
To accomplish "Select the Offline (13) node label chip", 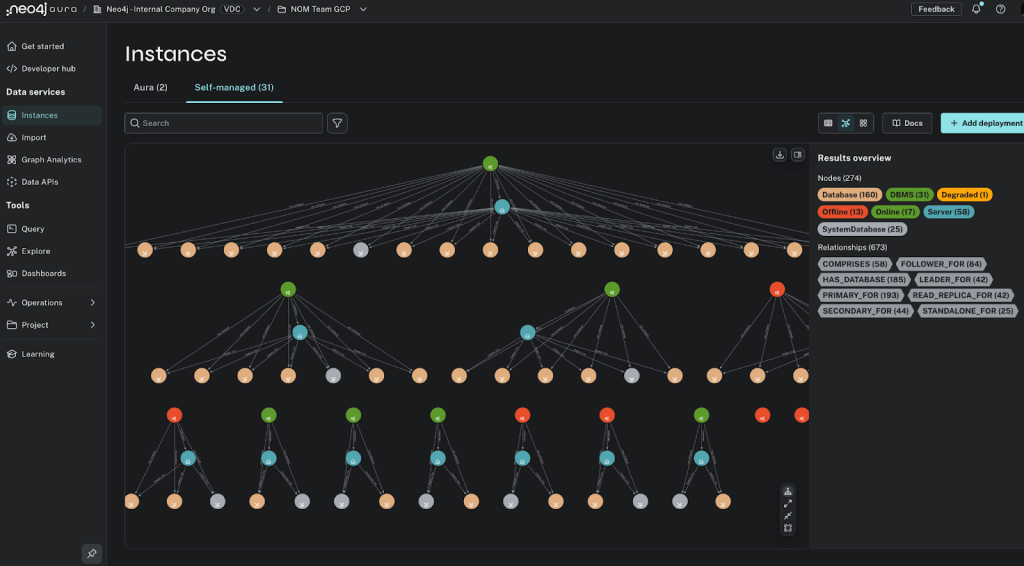I will (x=843, y=212).
